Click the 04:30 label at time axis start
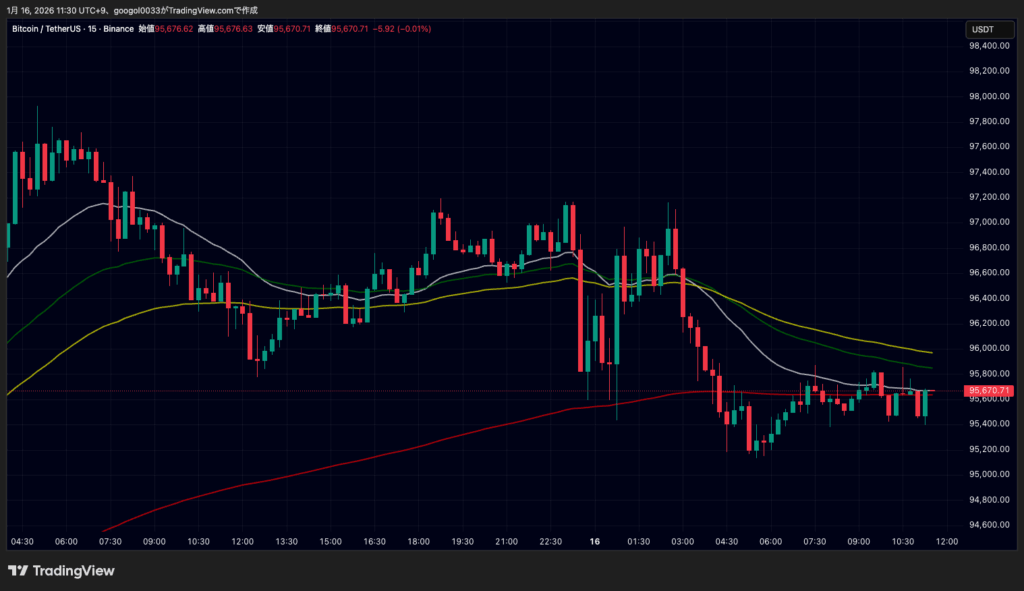1024x591 pixels. [x=22, y=541]
